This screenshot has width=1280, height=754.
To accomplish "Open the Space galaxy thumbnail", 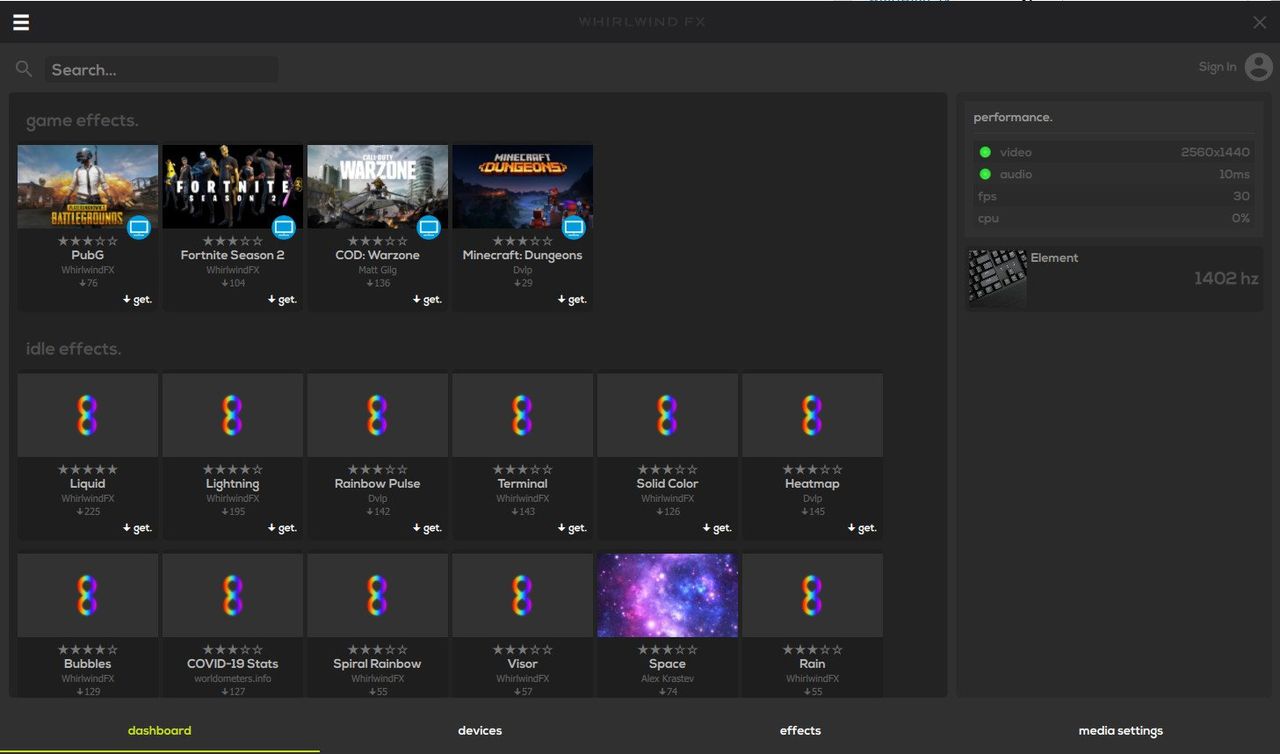I will coord(668,595).
